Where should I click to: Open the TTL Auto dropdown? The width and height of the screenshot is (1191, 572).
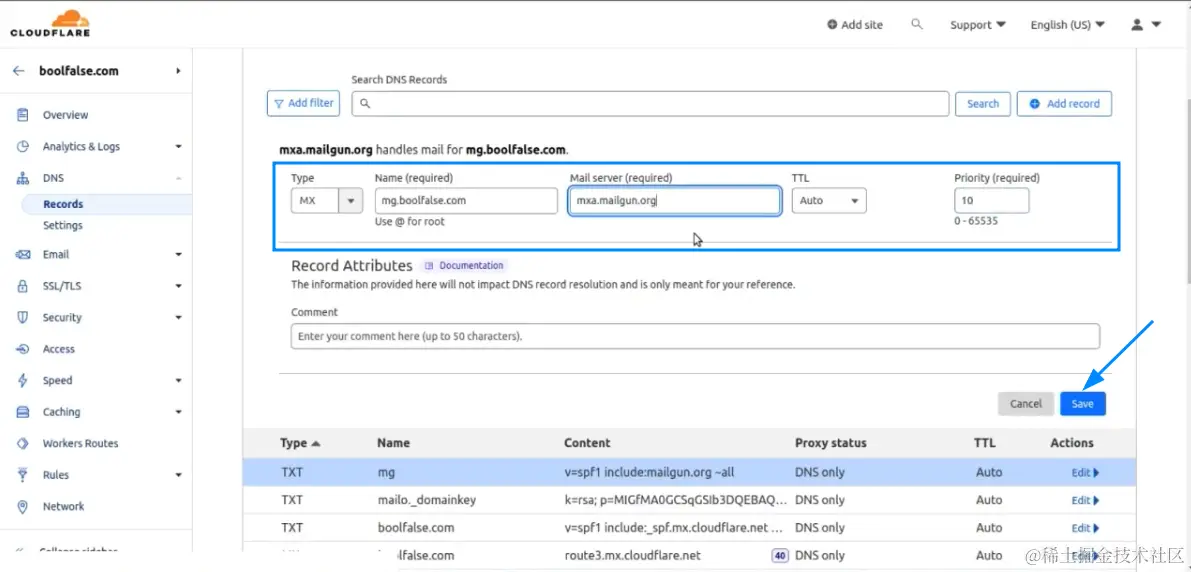click(829, 201)
